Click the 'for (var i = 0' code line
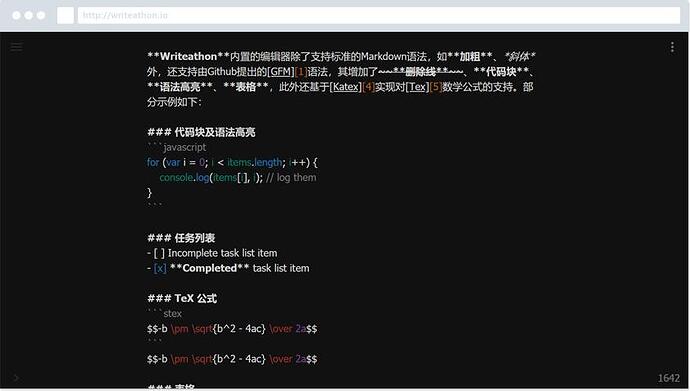 [x=232, y=162]
